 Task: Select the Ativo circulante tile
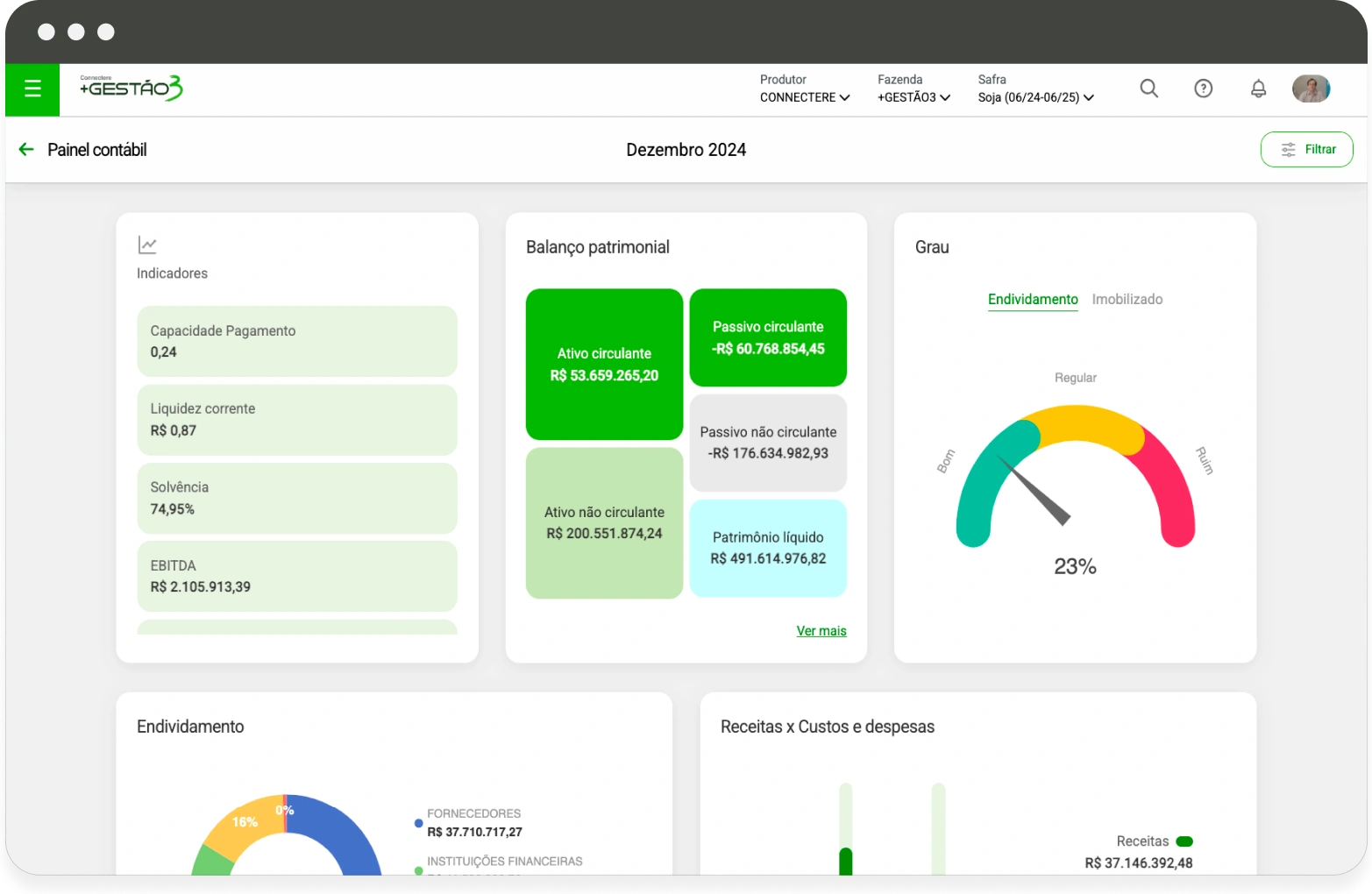click(x=604, y=365)
